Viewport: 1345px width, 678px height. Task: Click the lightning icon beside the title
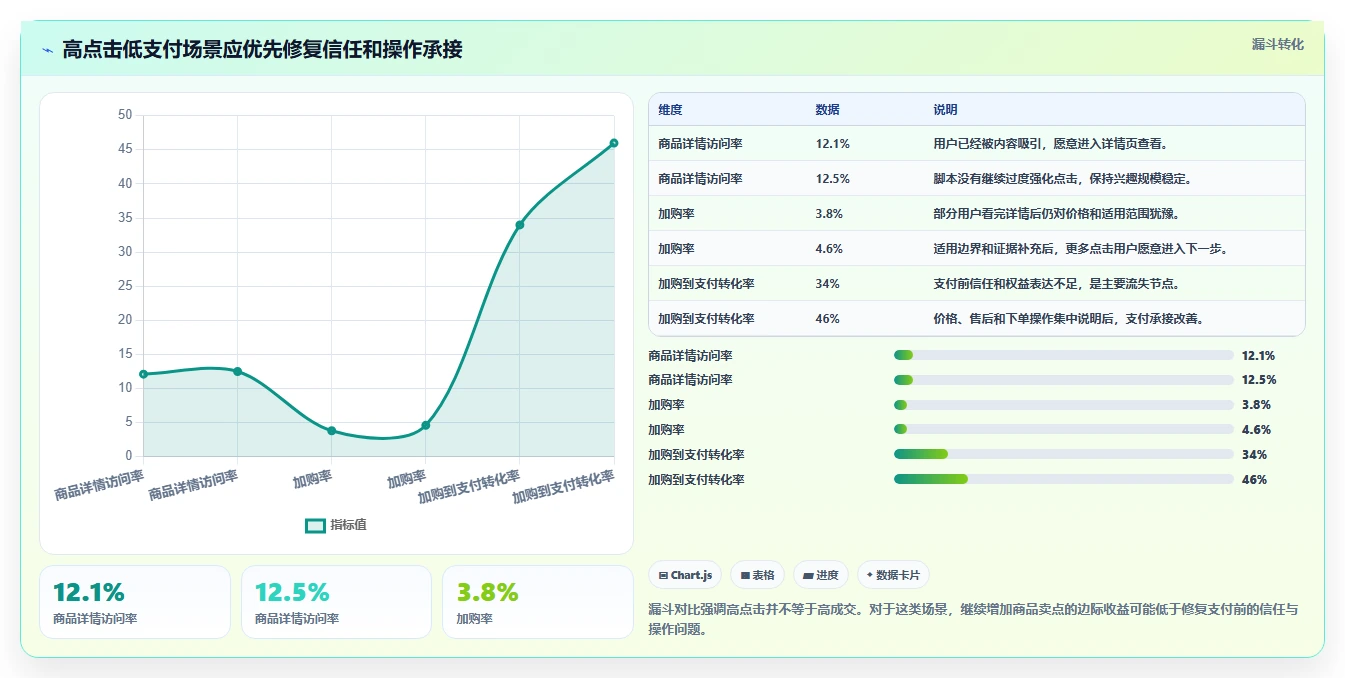coord(47,50)
